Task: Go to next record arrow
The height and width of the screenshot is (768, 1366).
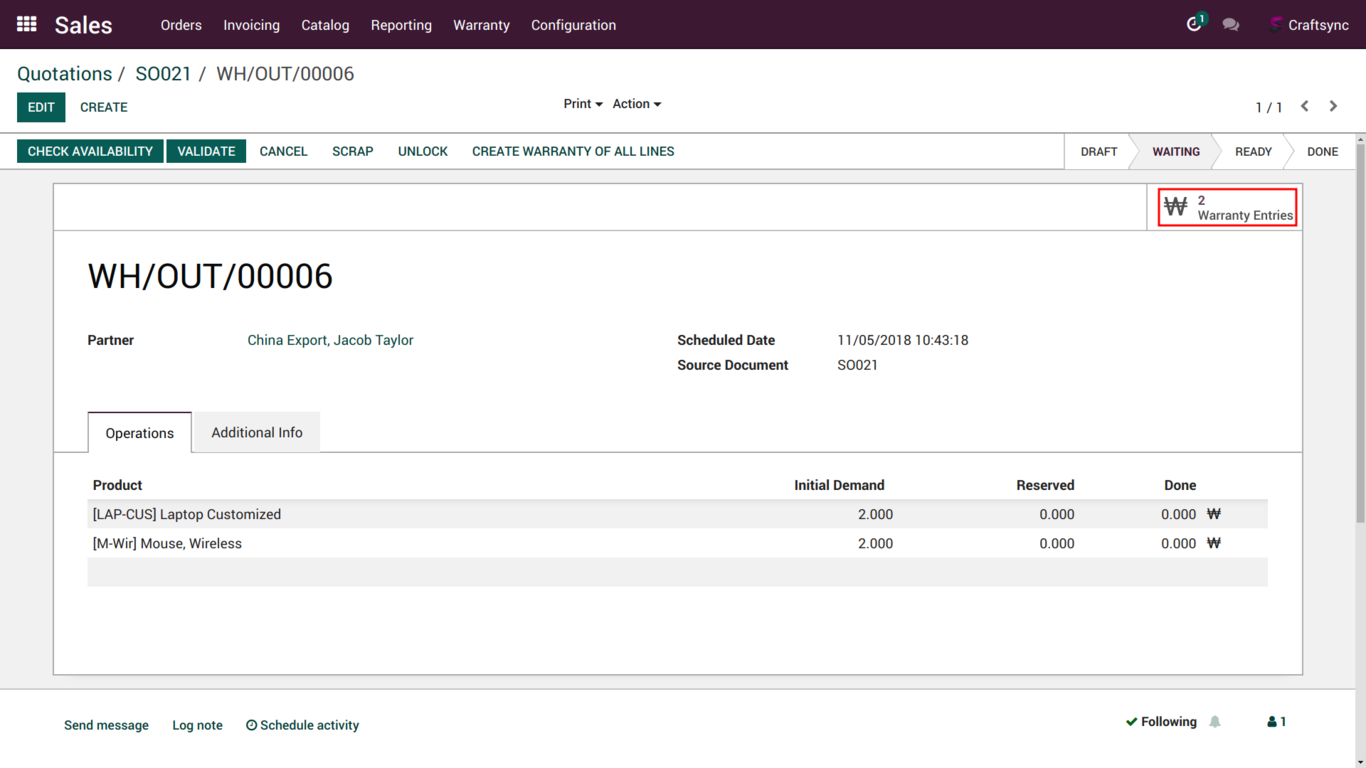Action: tap(1333, 106)
